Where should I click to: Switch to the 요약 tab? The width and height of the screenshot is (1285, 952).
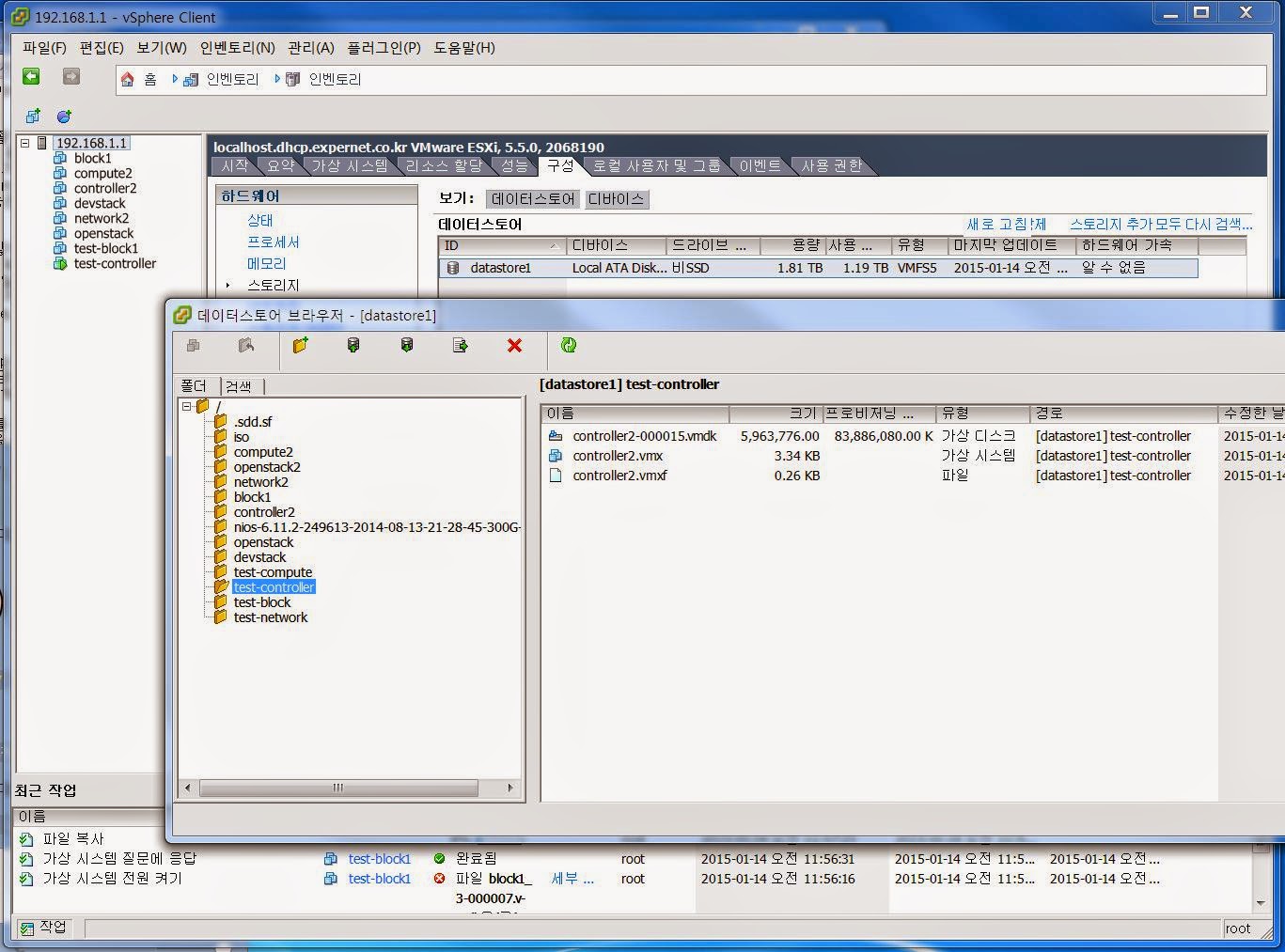pos(280,166)
